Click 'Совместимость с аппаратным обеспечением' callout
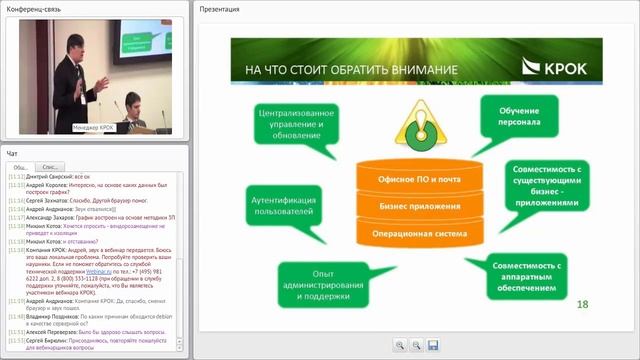Viewport: 640px width, 360px height. click(x=527, y=277)
